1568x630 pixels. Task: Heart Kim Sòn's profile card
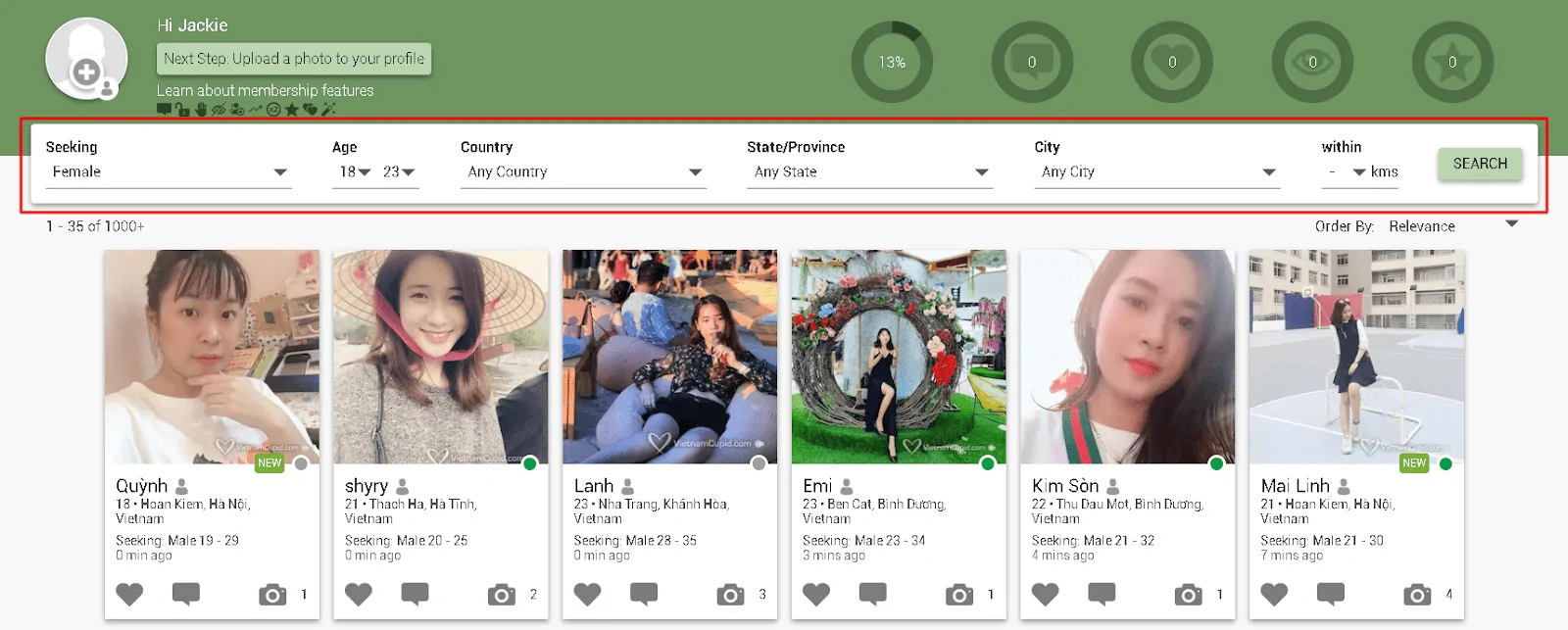click(1046, 594)
